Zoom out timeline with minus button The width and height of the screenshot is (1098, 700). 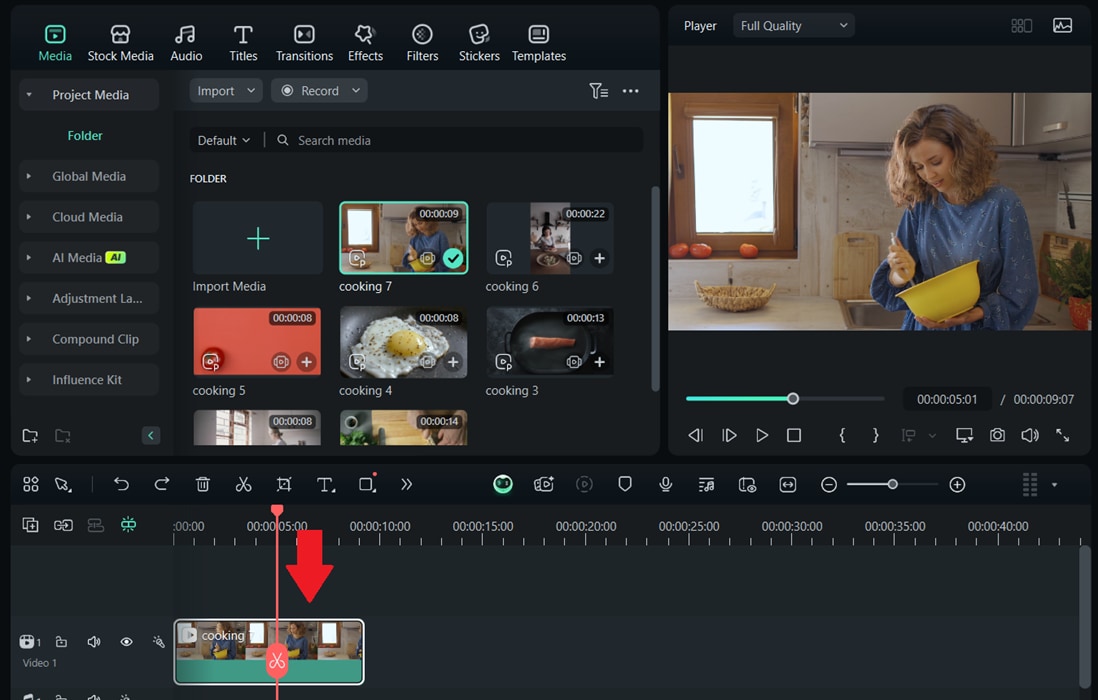pyautogui.click(x=828, y=484)
